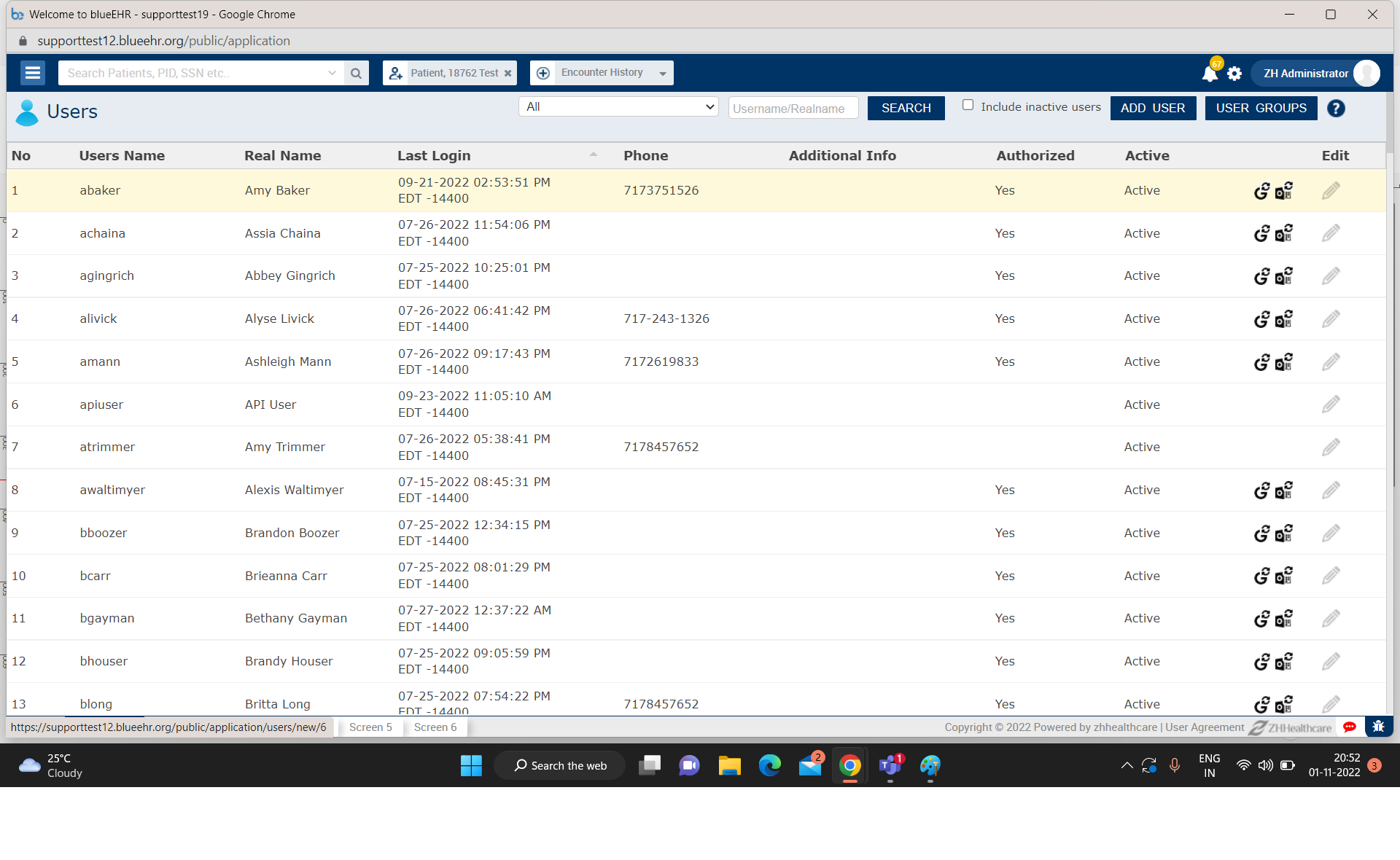
Task: Click the ADD USER button
Action: pyautogui.click(x=1152, y=107)
